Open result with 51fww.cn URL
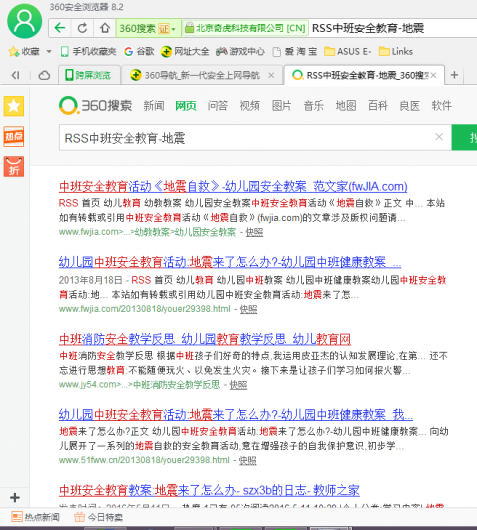 click(236, 415)
